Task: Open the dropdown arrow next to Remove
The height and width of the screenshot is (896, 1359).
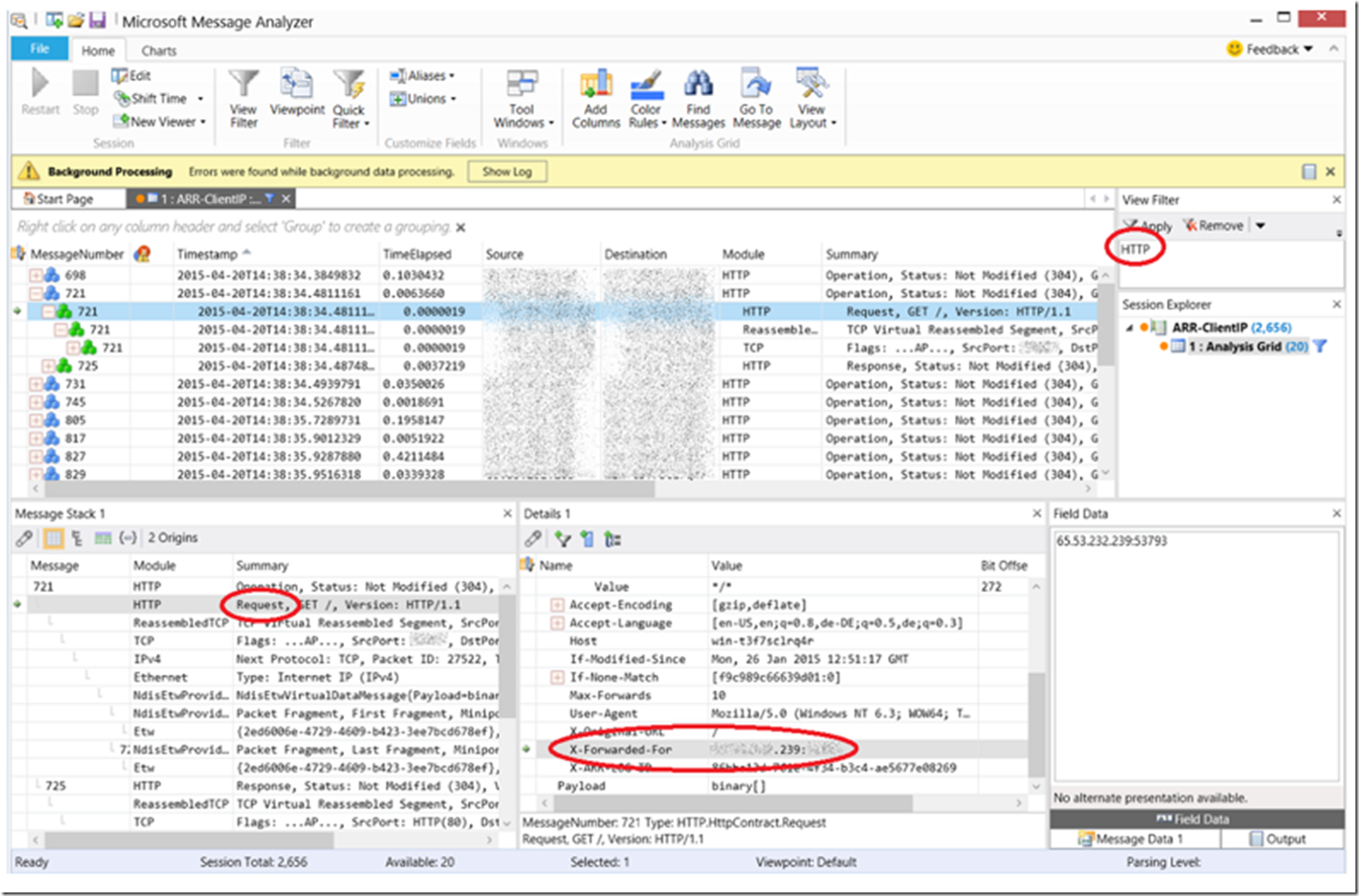Action: [x=1261, y=226]
